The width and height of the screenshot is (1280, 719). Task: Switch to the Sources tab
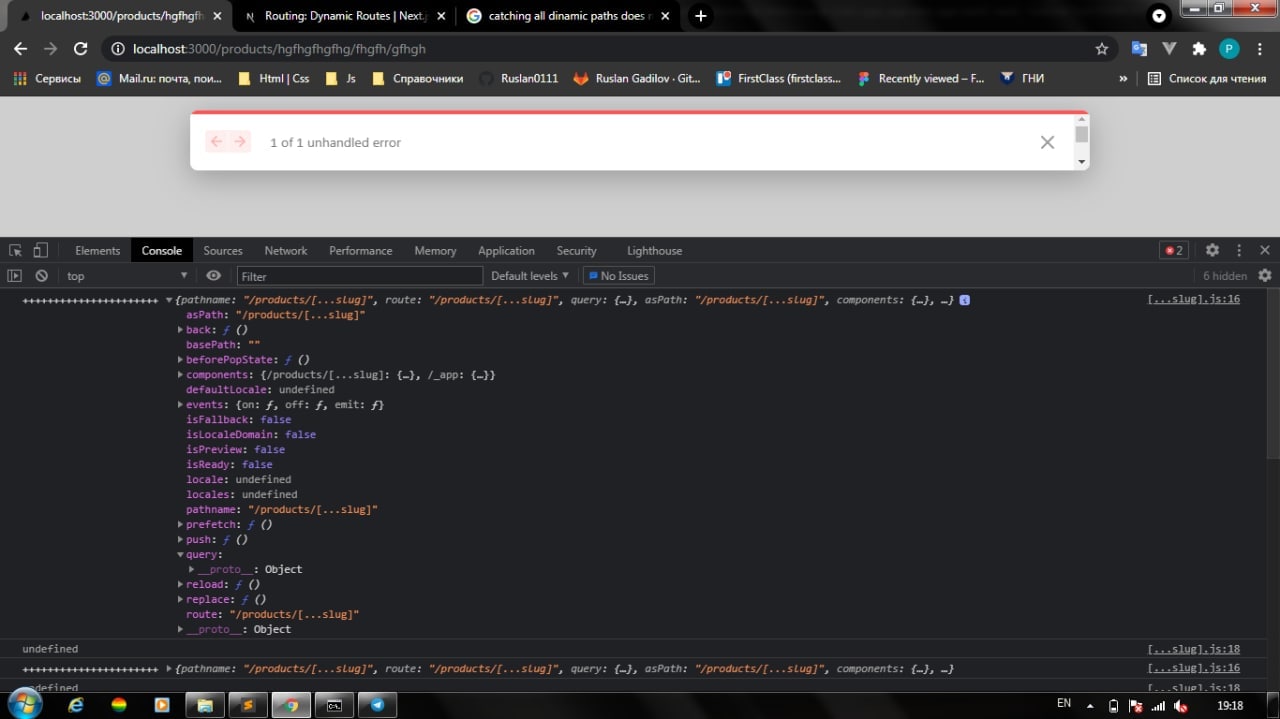223,251
